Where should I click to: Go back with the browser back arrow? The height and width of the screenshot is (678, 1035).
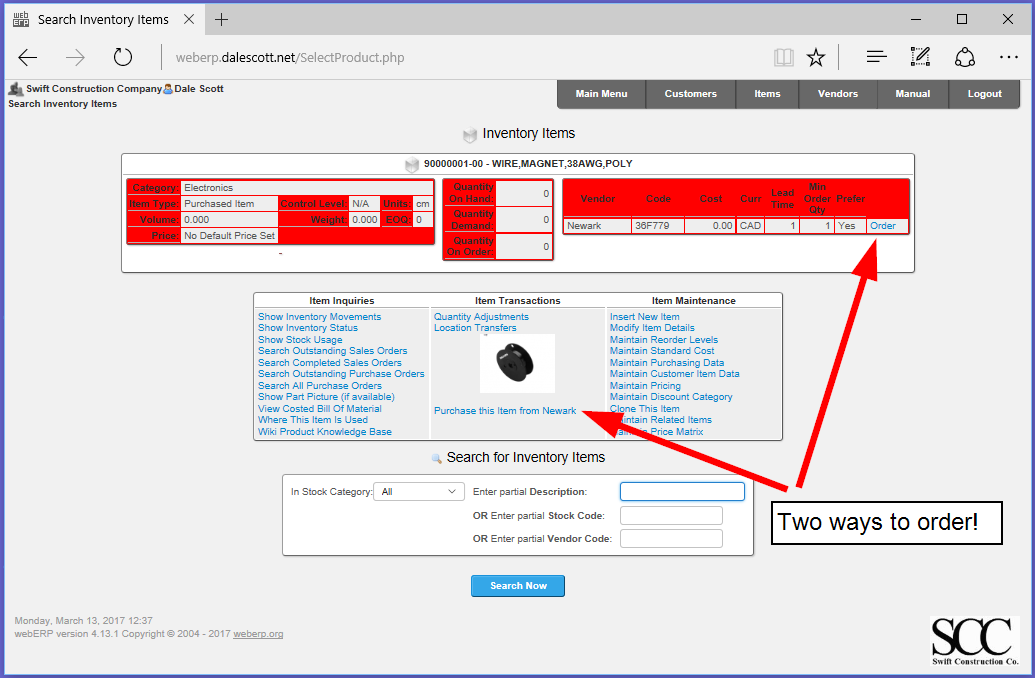click(x=28, y=57)
